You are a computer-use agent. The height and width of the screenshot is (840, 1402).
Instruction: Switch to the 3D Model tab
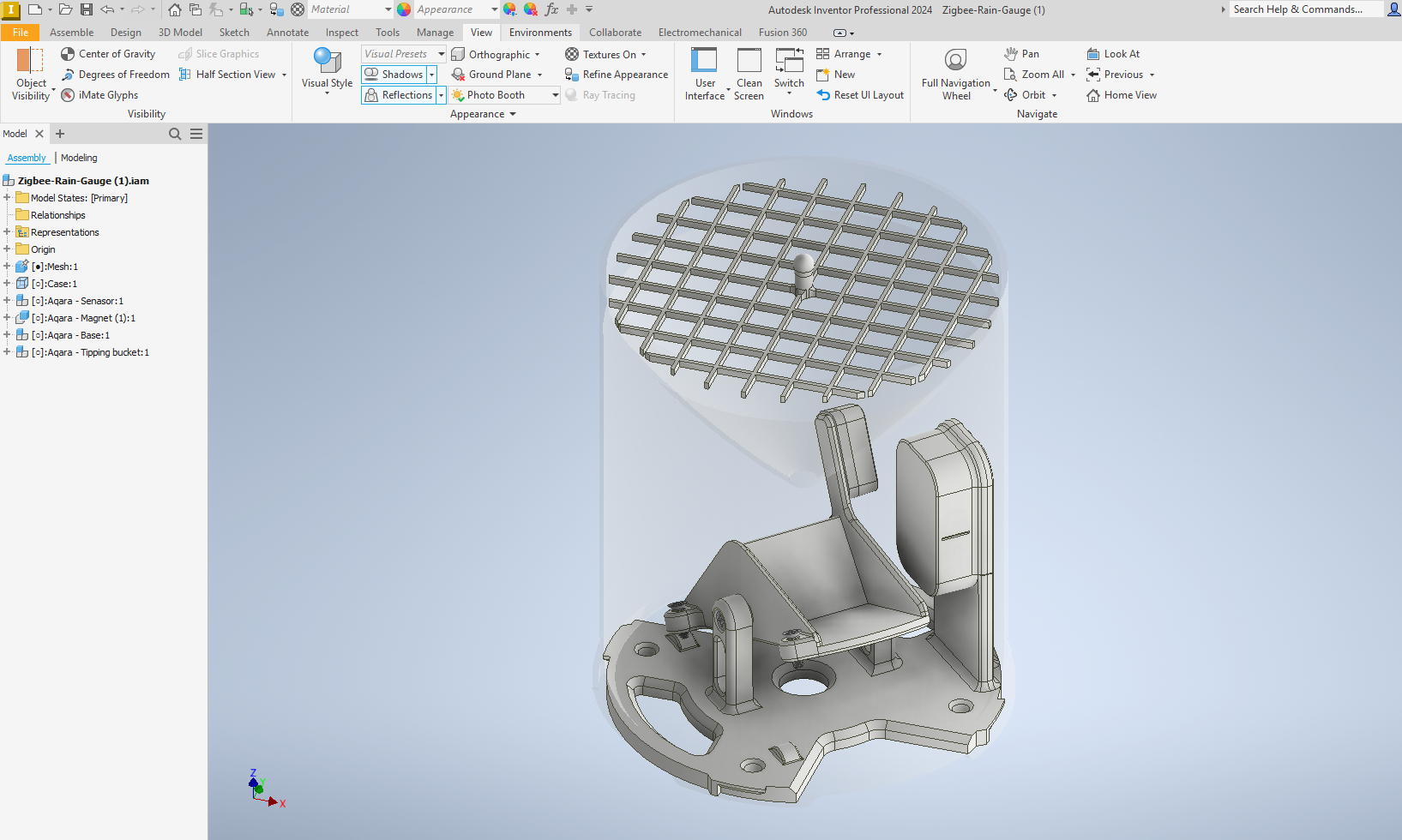[x=180, y=33]
